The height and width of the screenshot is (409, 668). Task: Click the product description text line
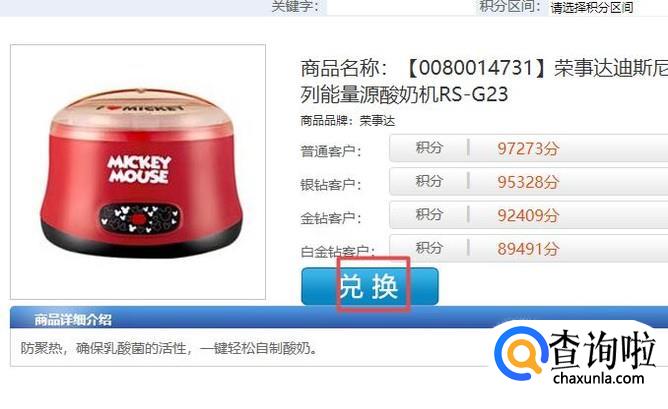(x=169, y=349)
